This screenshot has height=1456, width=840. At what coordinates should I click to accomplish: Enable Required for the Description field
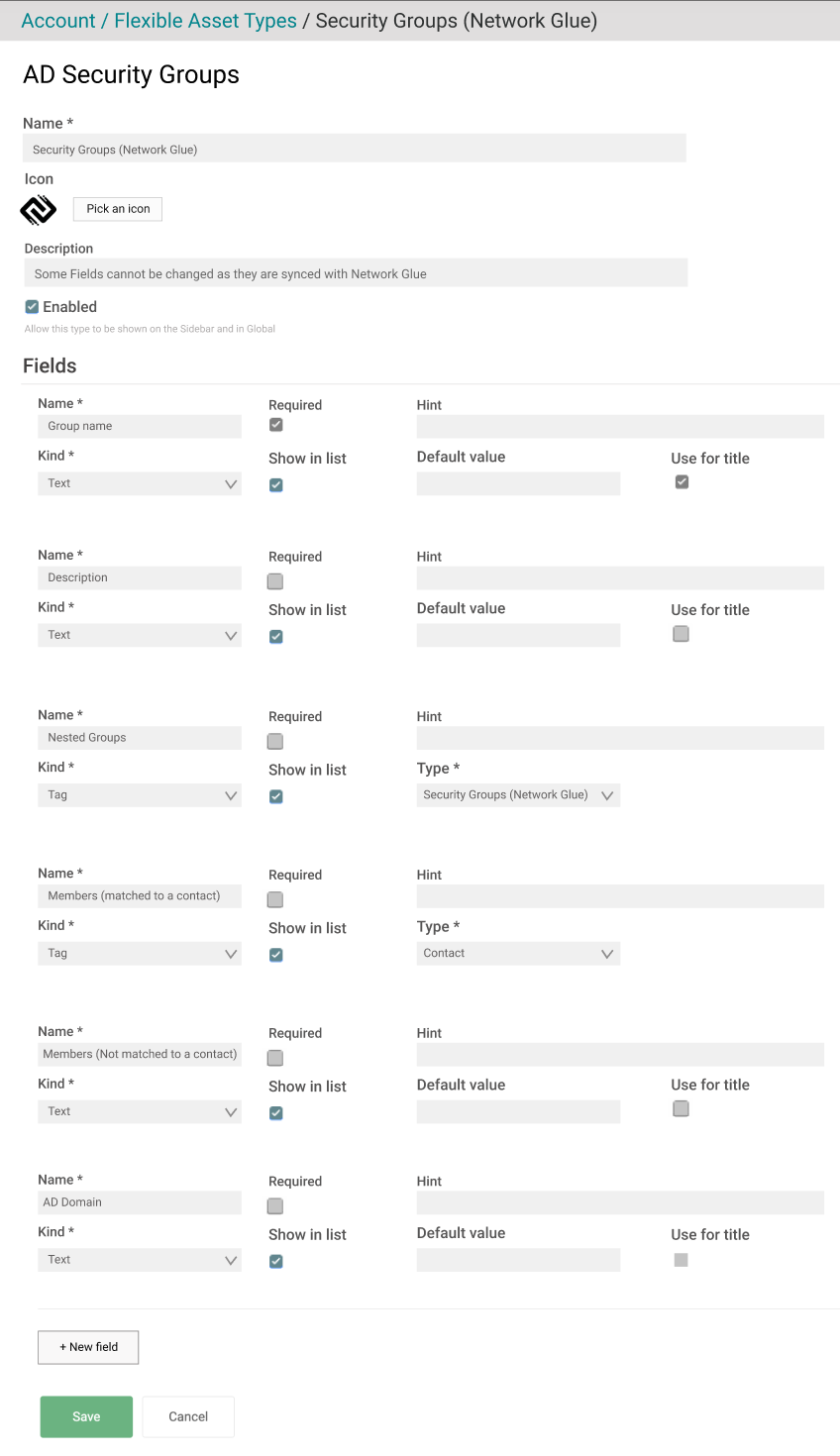click(274, 580)
